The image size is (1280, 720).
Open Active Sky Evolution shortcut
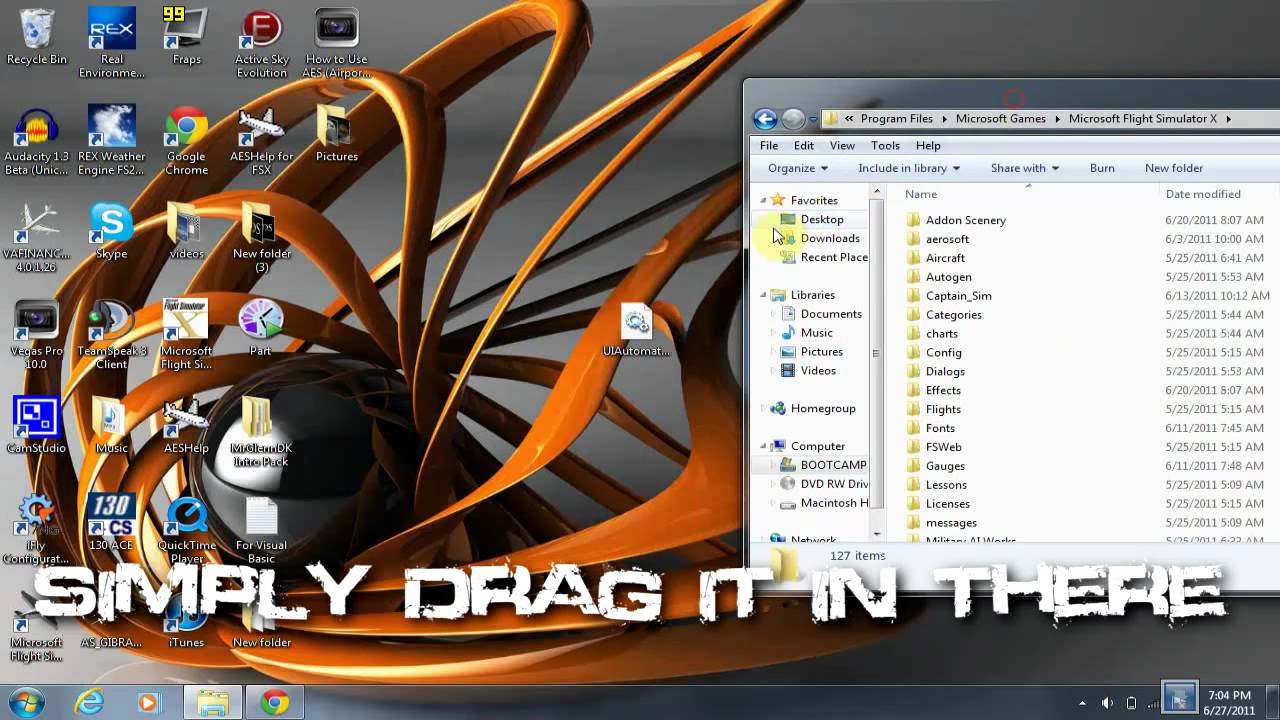[261, 43]
